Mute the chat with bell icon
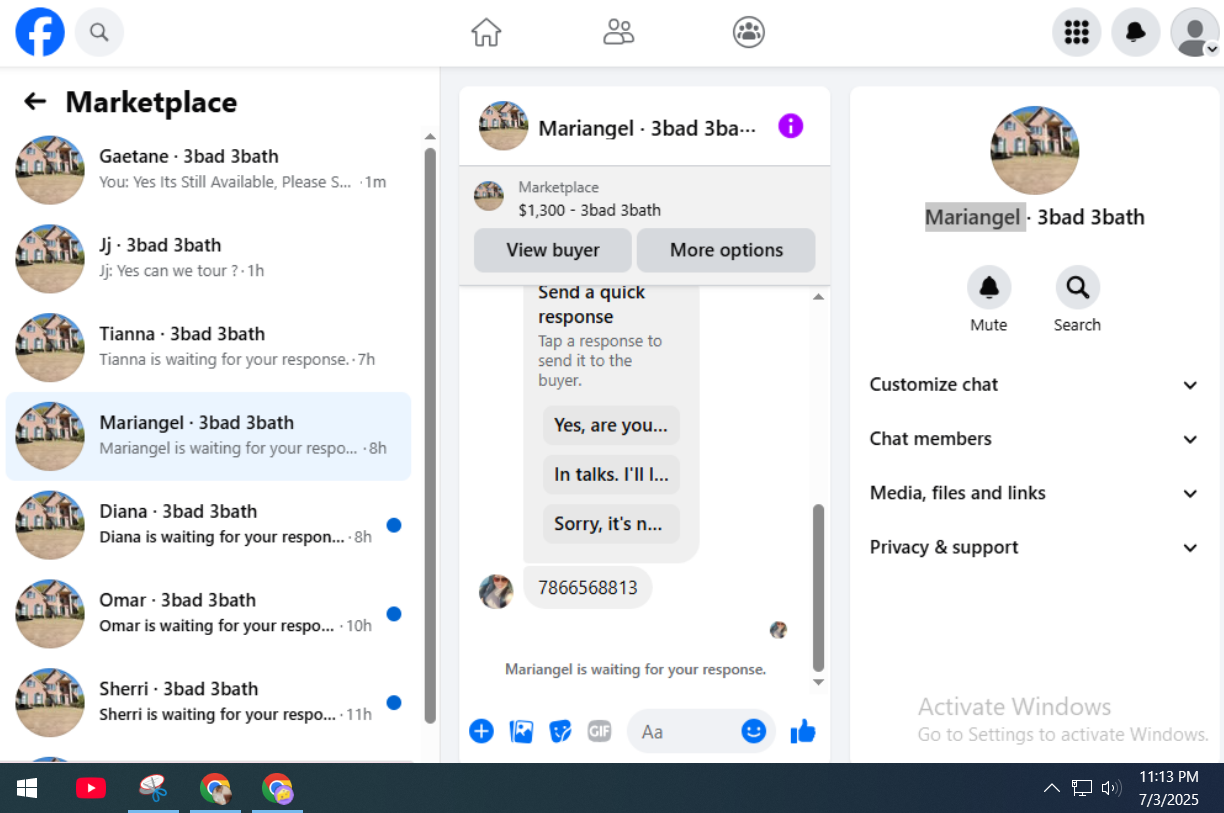Viewport: 1224px width, 813px height. 989,288
